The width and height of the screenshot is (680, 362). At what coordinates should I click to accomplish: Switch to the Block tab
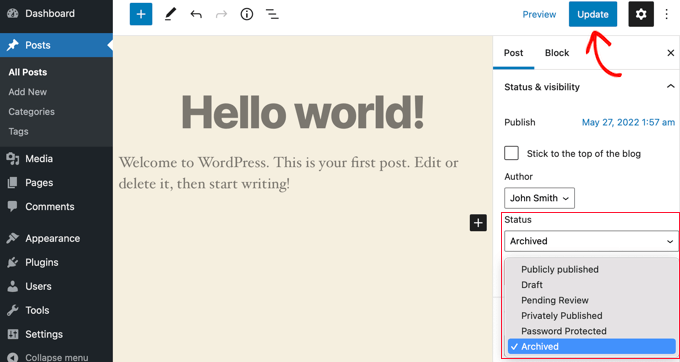[x=557, y=53]
